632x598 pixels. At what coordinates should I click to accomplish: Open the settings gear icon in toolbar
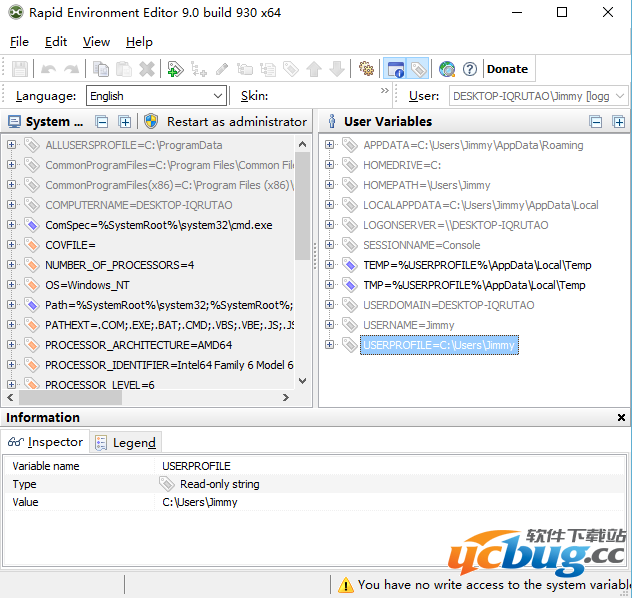click(366, 69)
